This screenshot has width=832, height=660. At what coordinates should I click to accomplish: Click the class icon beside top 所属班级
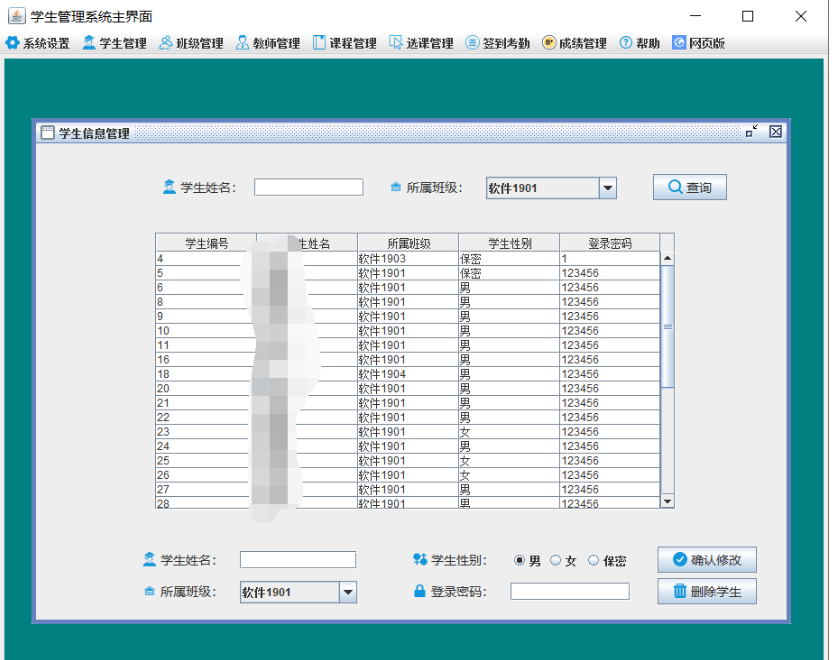point(395,187)
